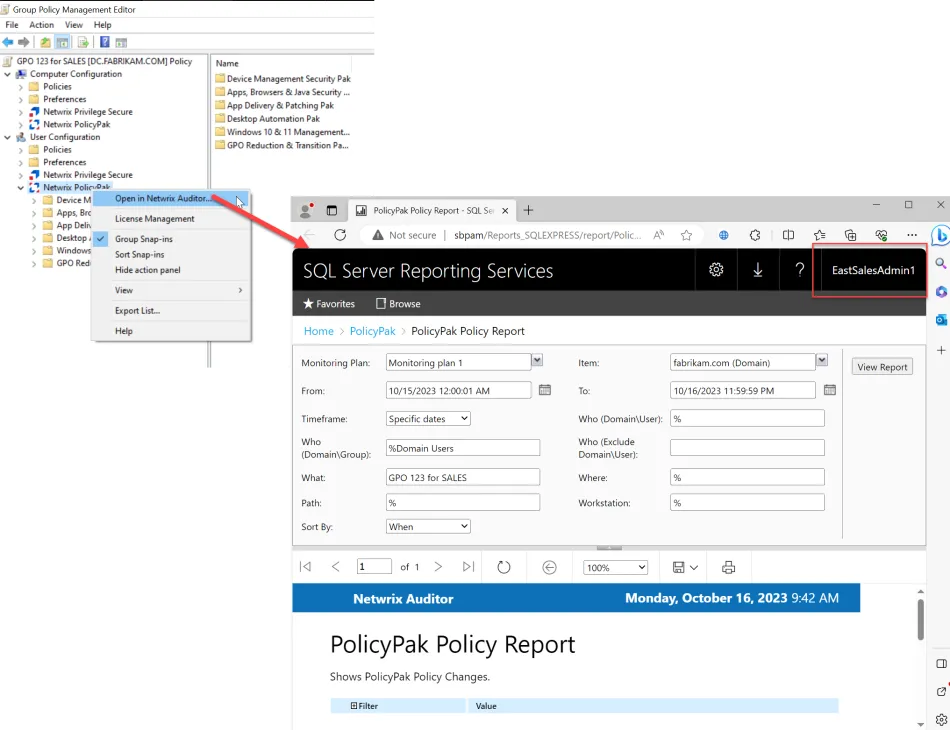Click the report vertical scrollbar
The width and height of the screenshot is (950, 730).
pos(920,619)
